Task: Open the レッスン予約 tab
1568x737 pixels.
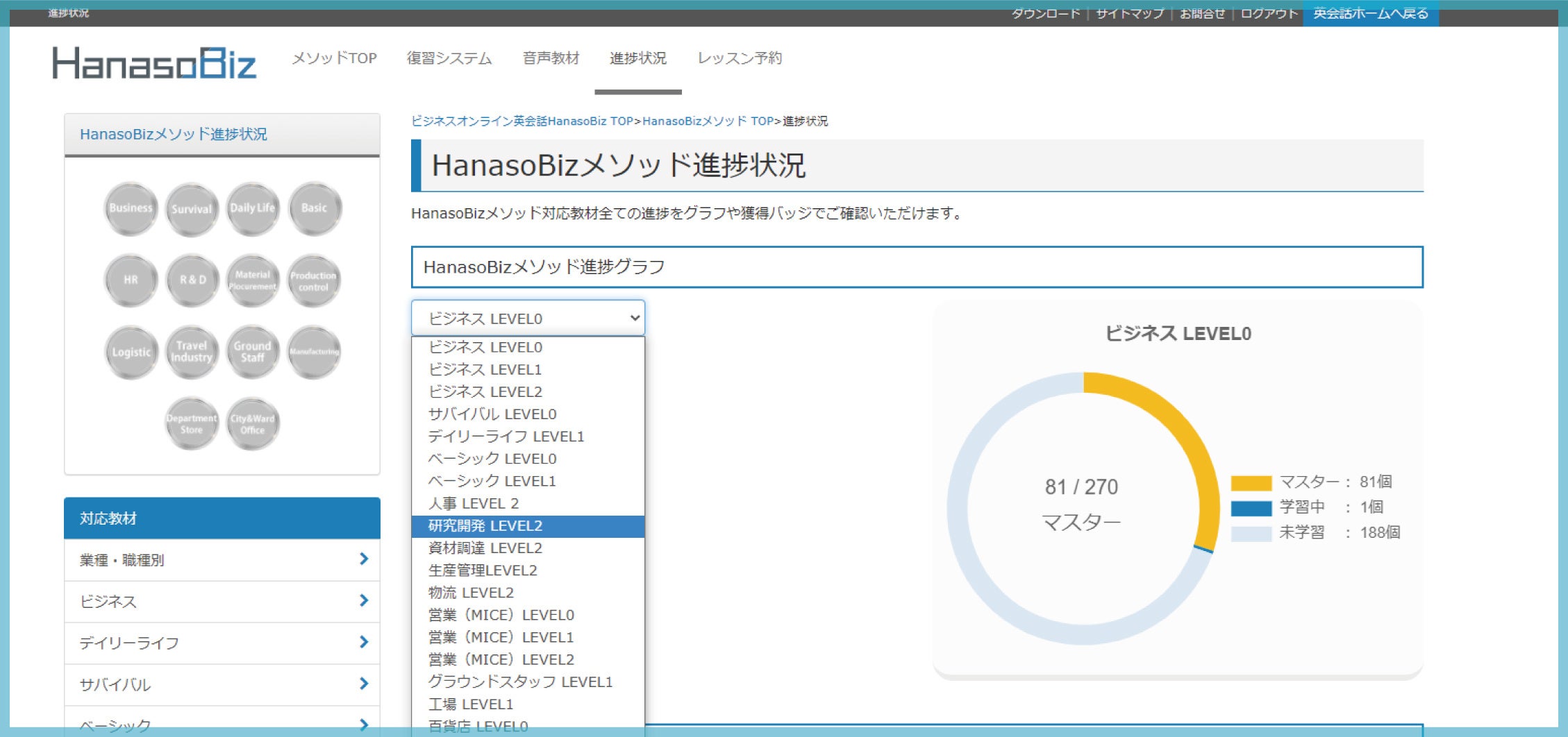Action: point(740,58)
